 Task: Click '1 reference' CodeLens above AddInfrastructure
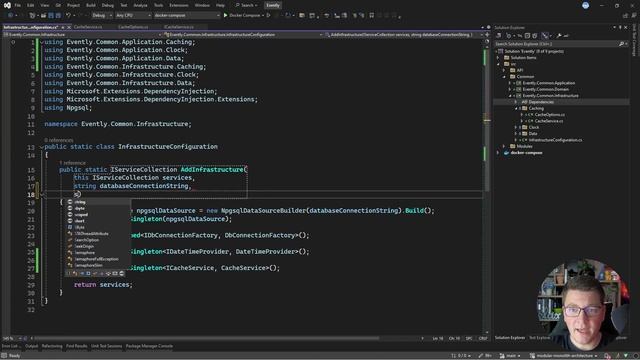tap(73, 163)
